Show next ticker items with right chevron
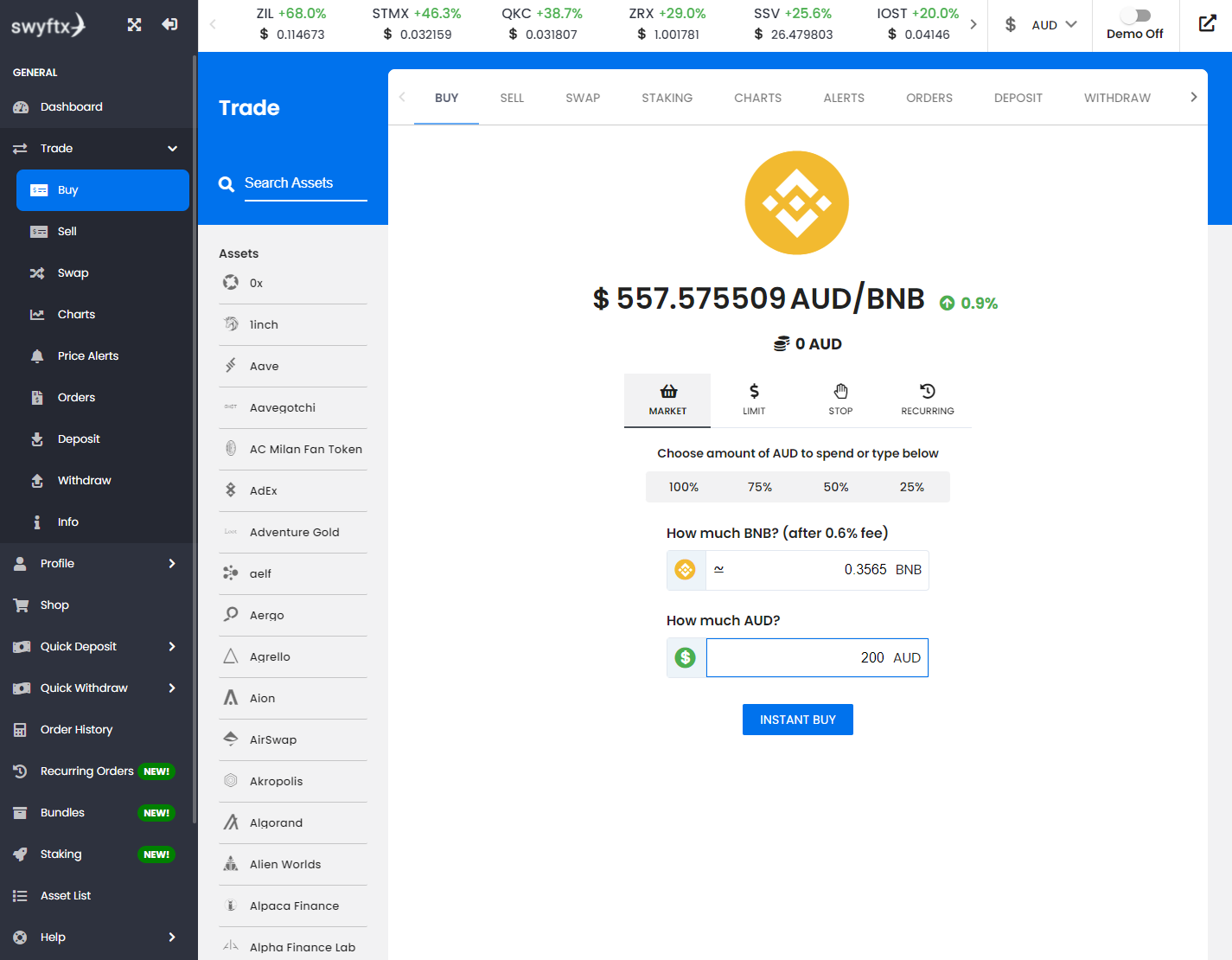 [x=973, y=24]
